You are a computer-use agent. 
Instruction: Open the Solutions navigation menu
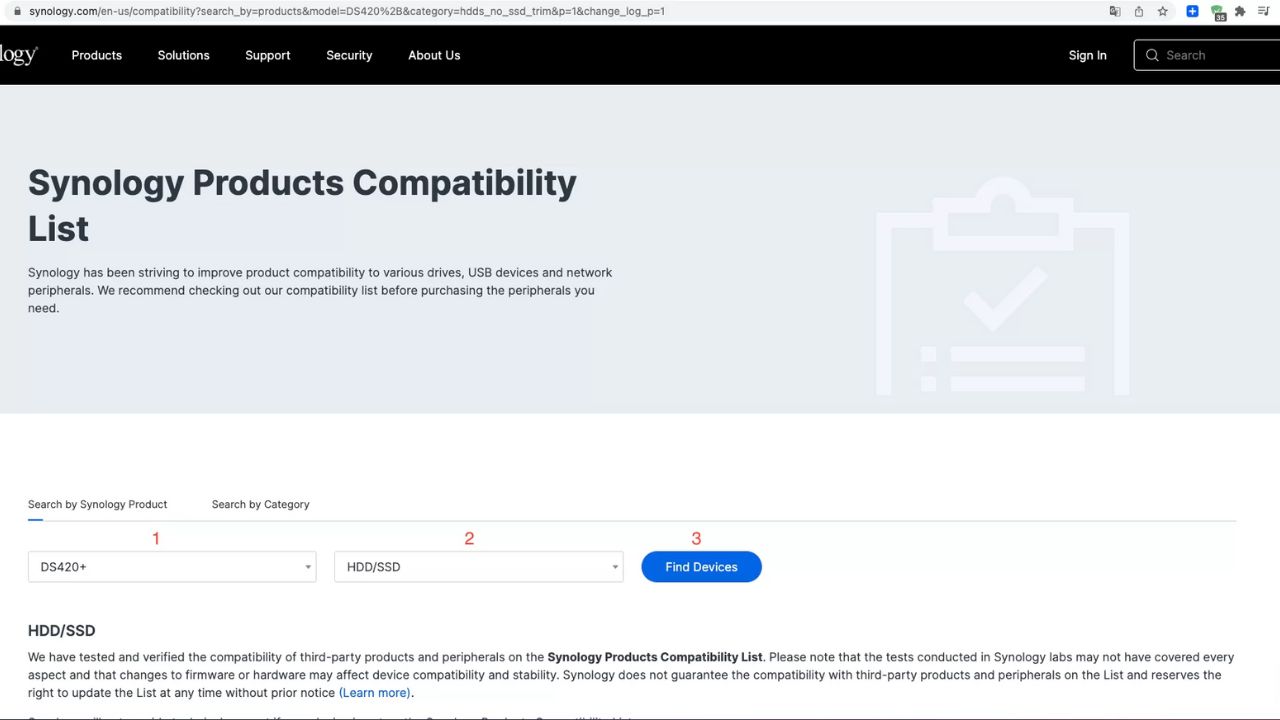pyautogui.click(x=184, y=55)
